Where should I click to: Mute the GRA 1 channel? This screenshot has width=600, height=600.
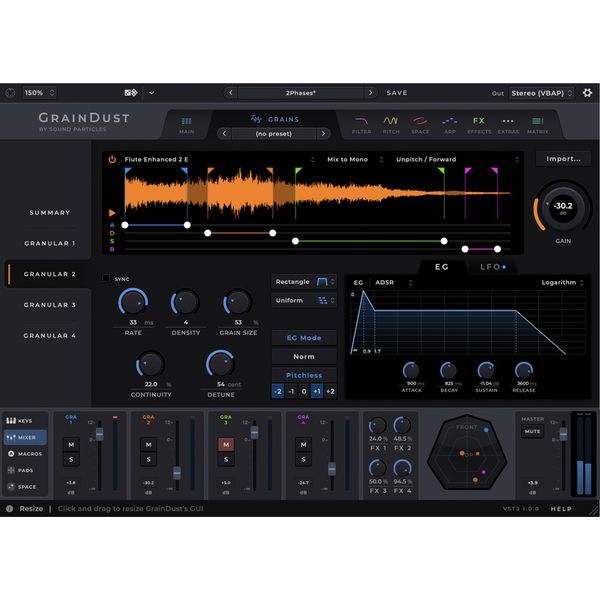[x=71, y=445]
